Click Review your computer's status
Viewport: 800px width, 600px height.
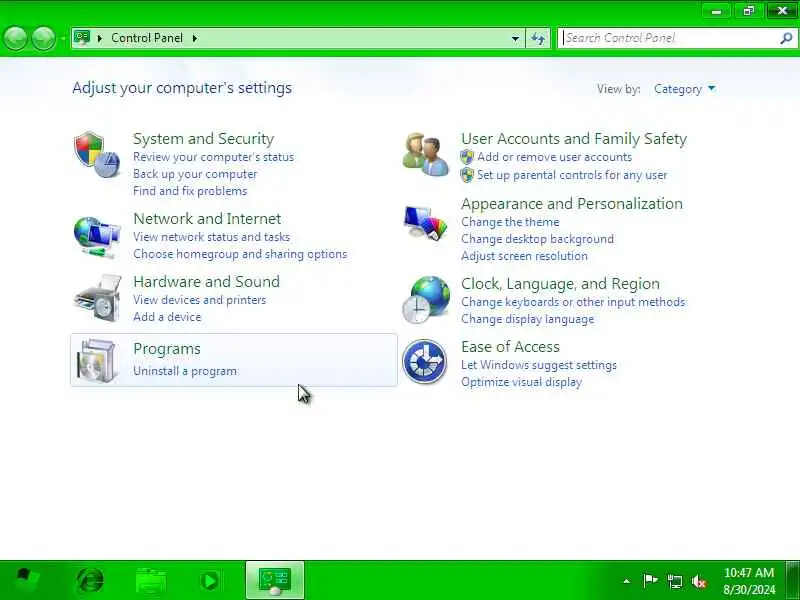213,157
